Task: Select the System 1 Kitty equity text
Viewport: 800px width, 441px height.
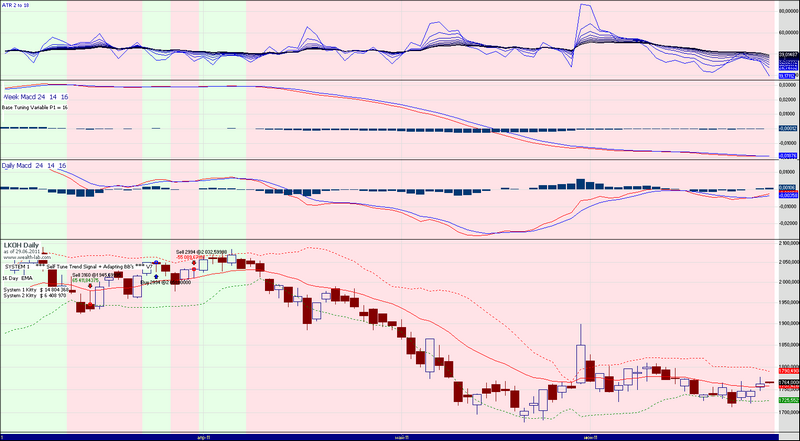Action: [35, 289]
